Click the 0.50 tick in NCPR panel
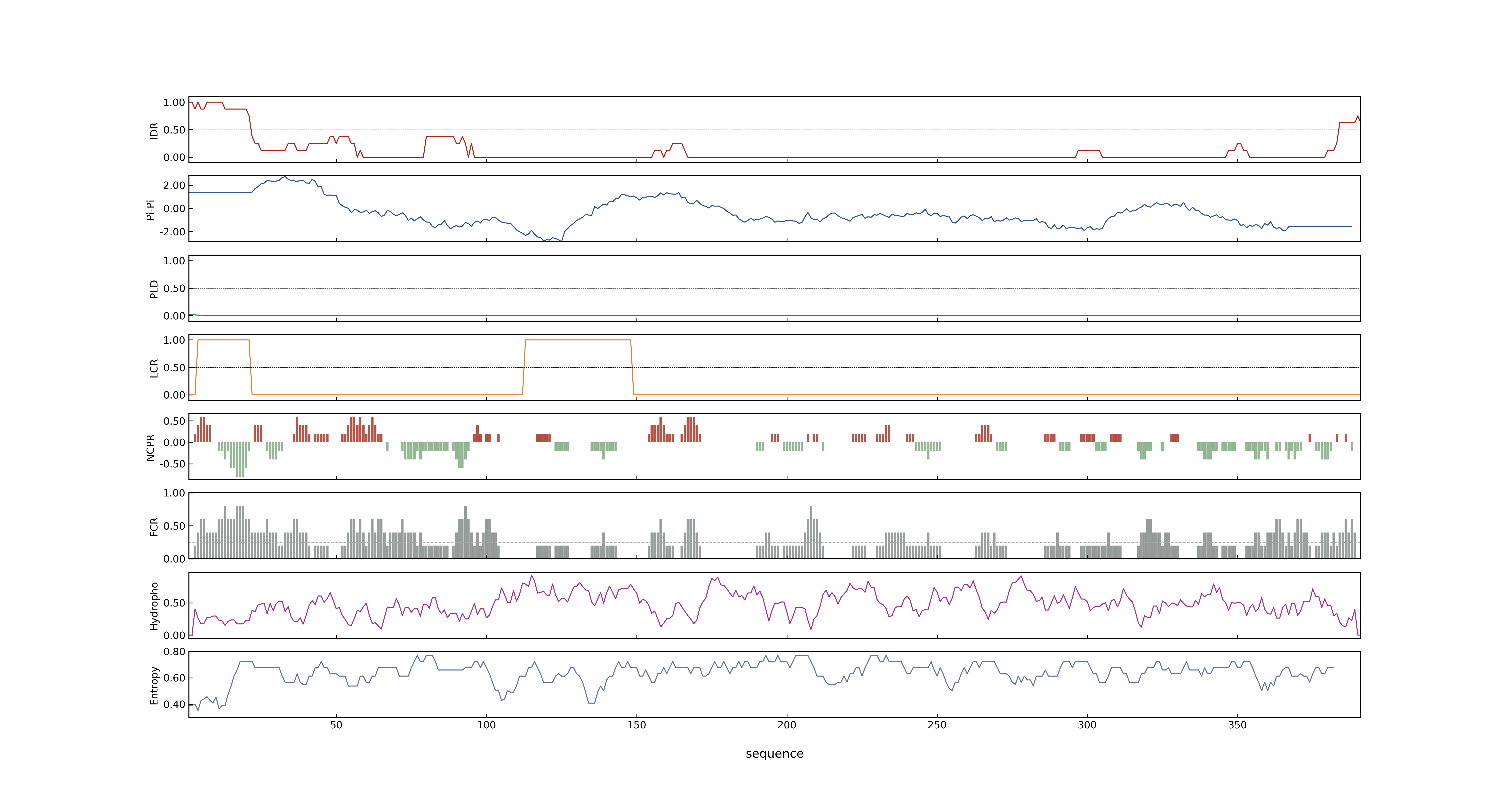1512x806 pixels. [x=174, y=421]
